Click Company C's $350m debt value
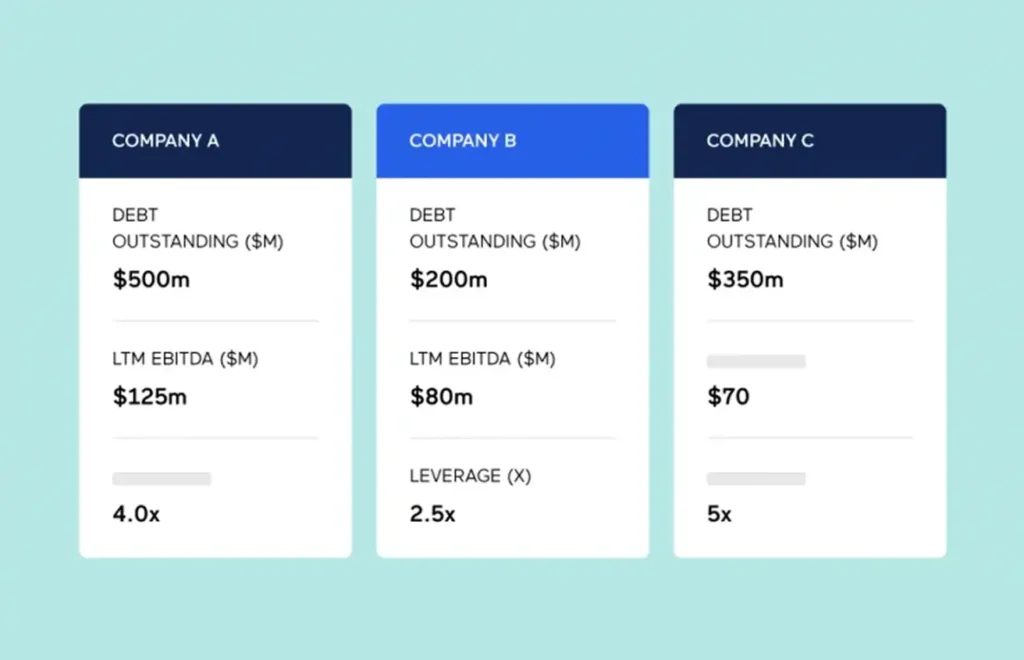Image resolution: width=1024 pixels, height=660 pixels. click(745, 279)
